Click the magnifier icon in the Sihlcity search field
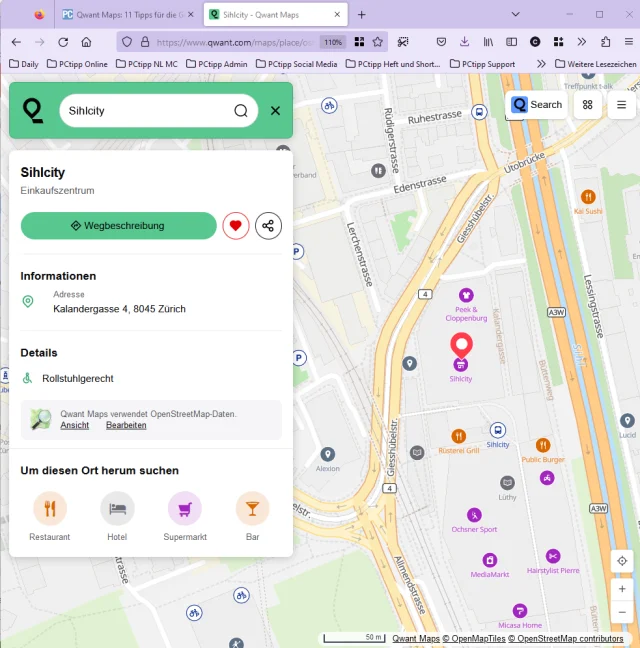Image resolution: width=640 pixels, height=648 pixels. coord(241,111)
